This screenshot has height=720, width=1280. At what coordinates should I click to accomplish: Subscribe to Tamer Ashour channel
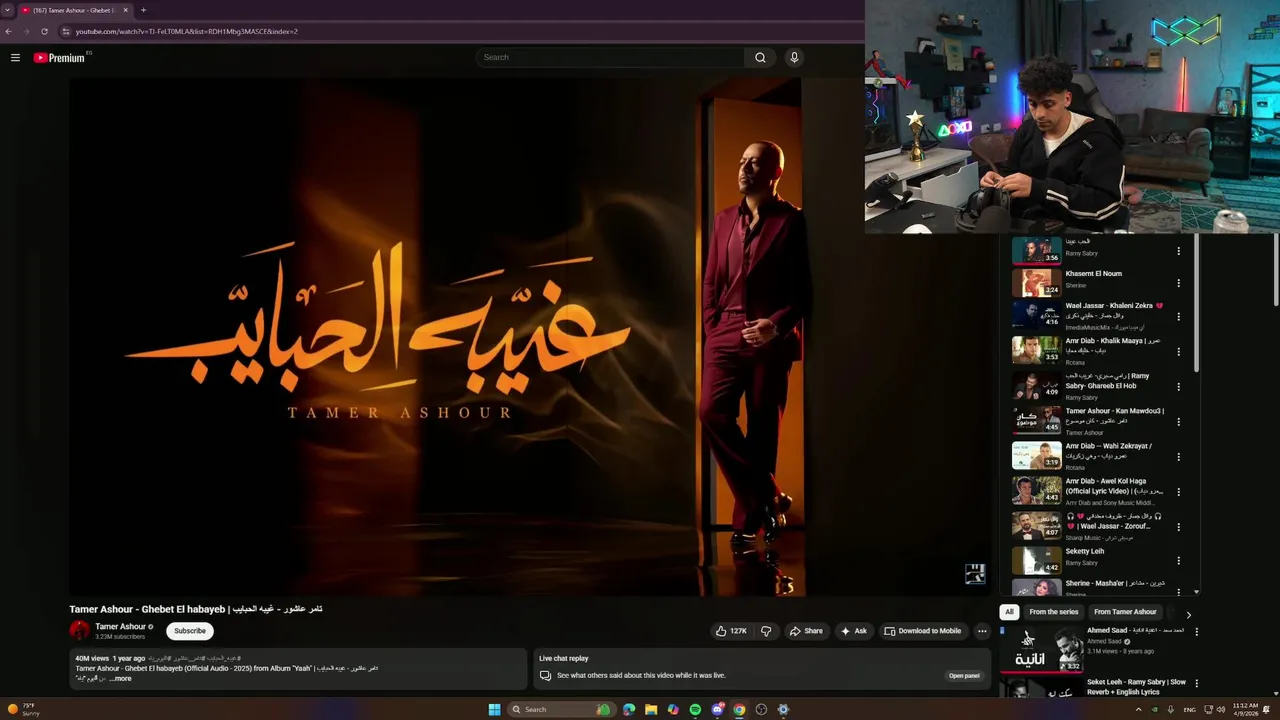190,631
